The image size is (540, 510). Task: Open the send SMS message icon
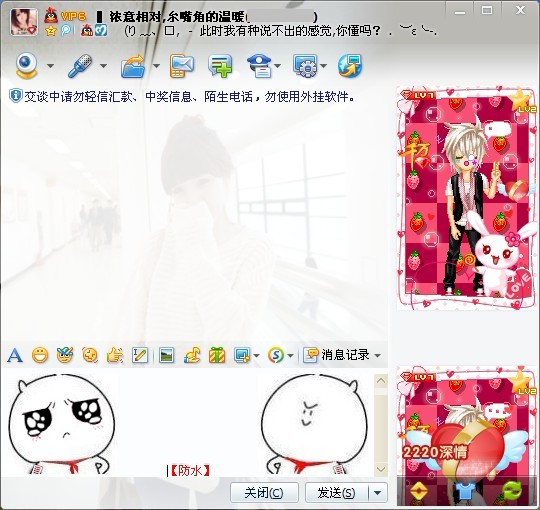point(181,65)
